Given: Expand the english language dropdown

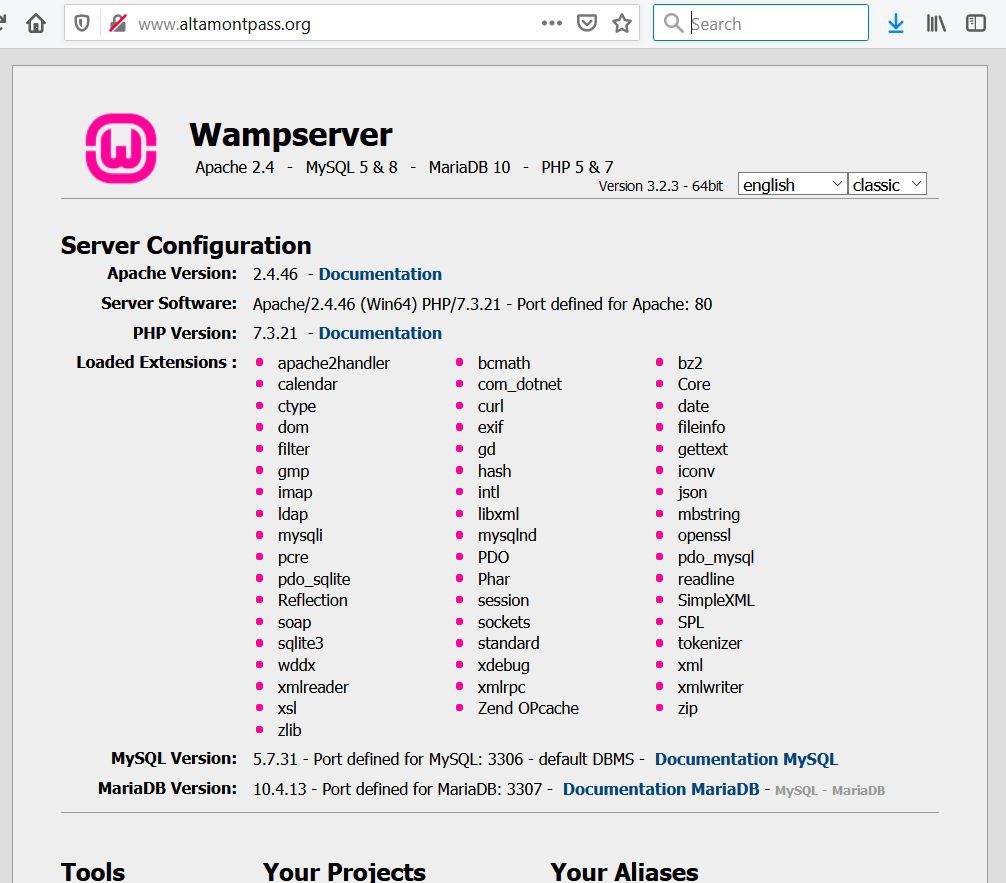Looking at the screenshot, I should coord(792,185).
